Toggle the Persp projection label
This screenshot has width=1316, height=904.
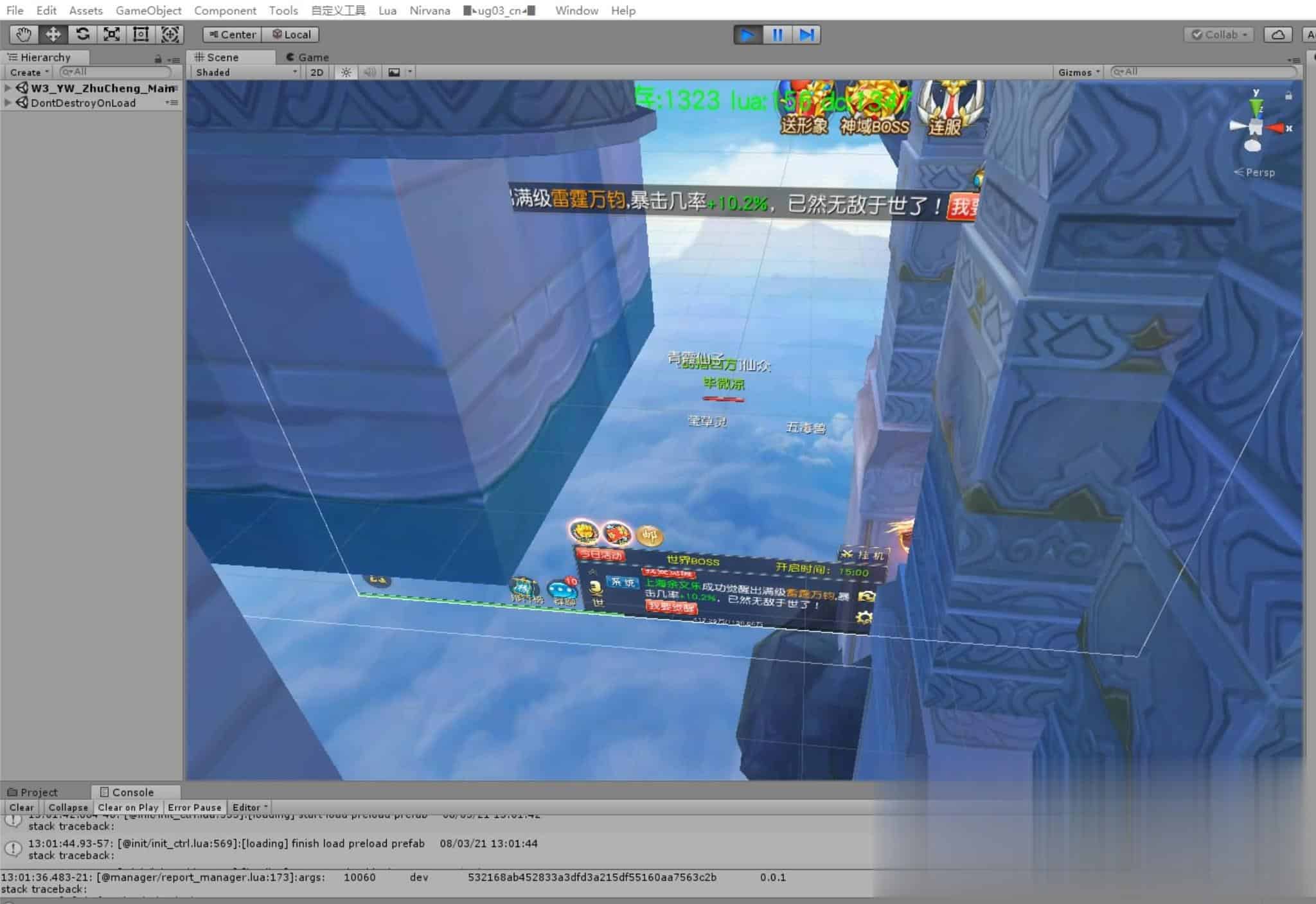click(1254, 172)
